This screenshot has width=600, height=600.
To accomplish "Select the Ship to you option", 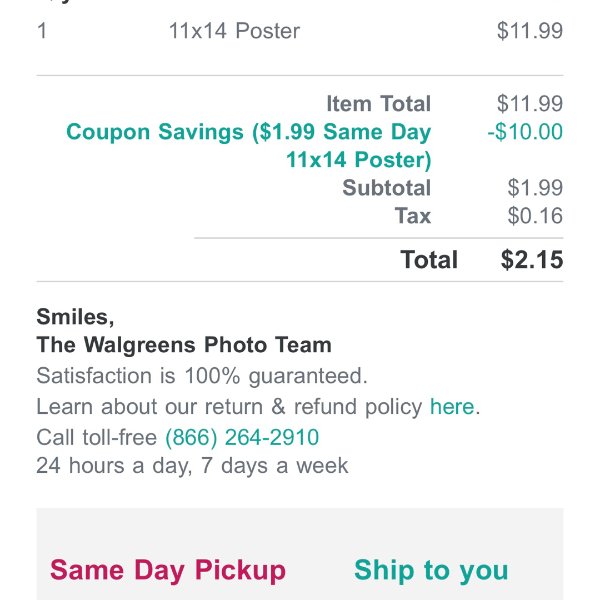I will [431, 571].
